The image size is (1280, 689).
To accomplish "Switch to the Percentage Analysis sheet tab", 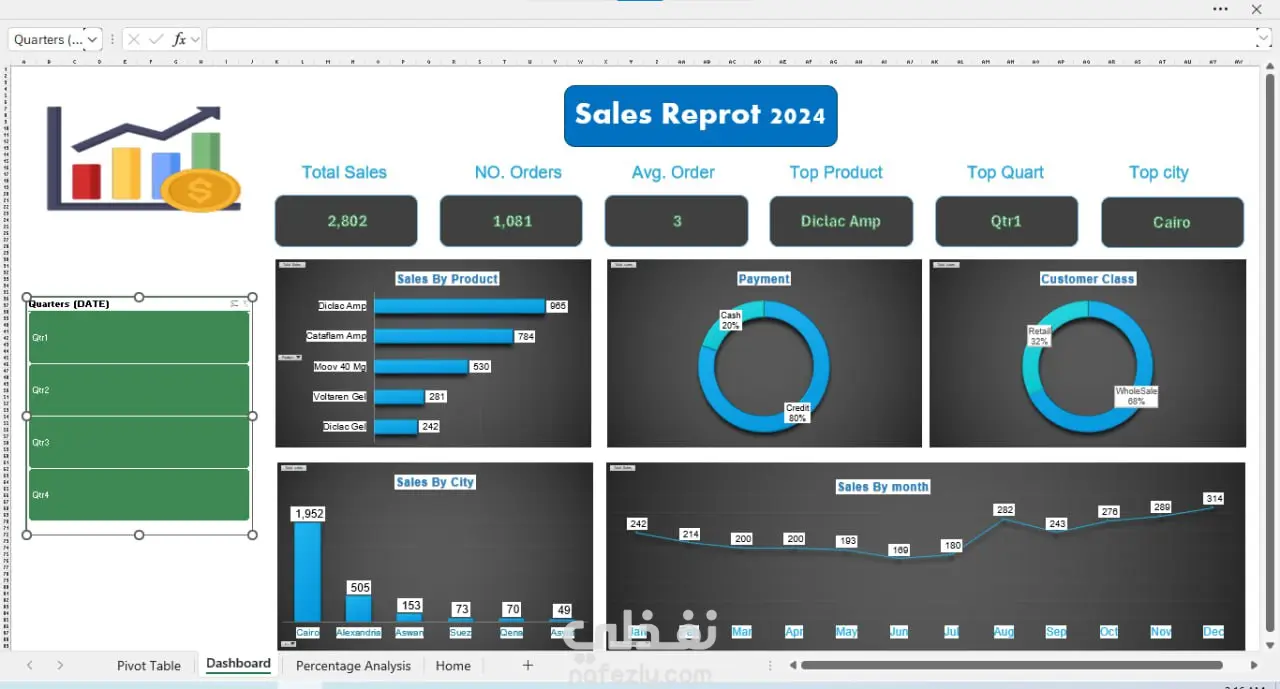I will tap(353, 665).
